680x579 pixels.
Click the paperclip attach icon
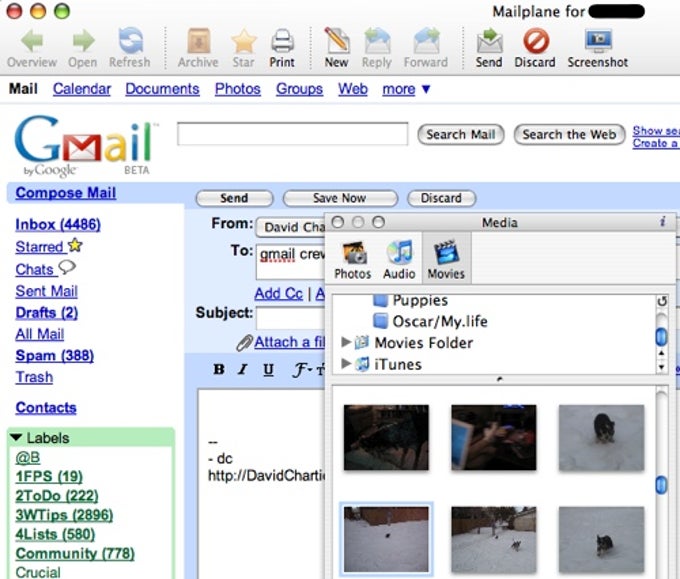245,343
